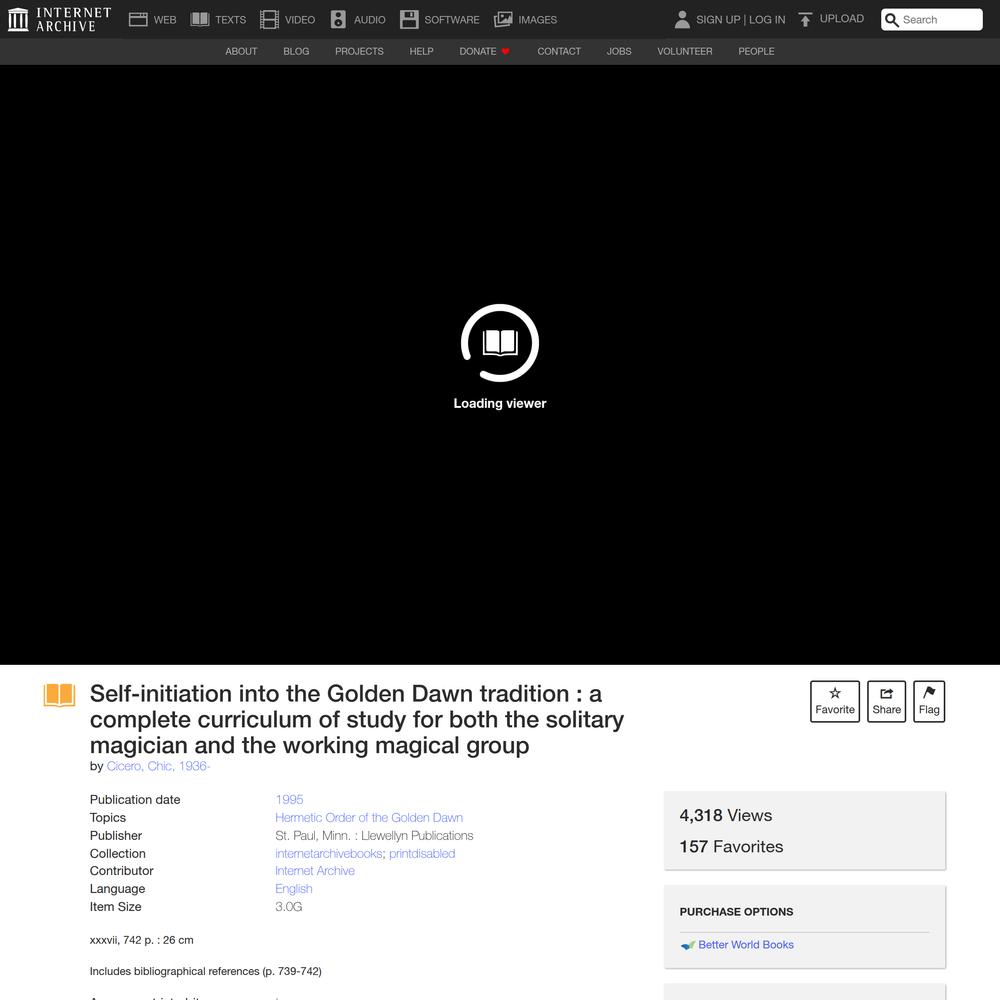The image size is (1000, 1000).
Task: Click the user avatar icon
Action: (x=682, y=19)
